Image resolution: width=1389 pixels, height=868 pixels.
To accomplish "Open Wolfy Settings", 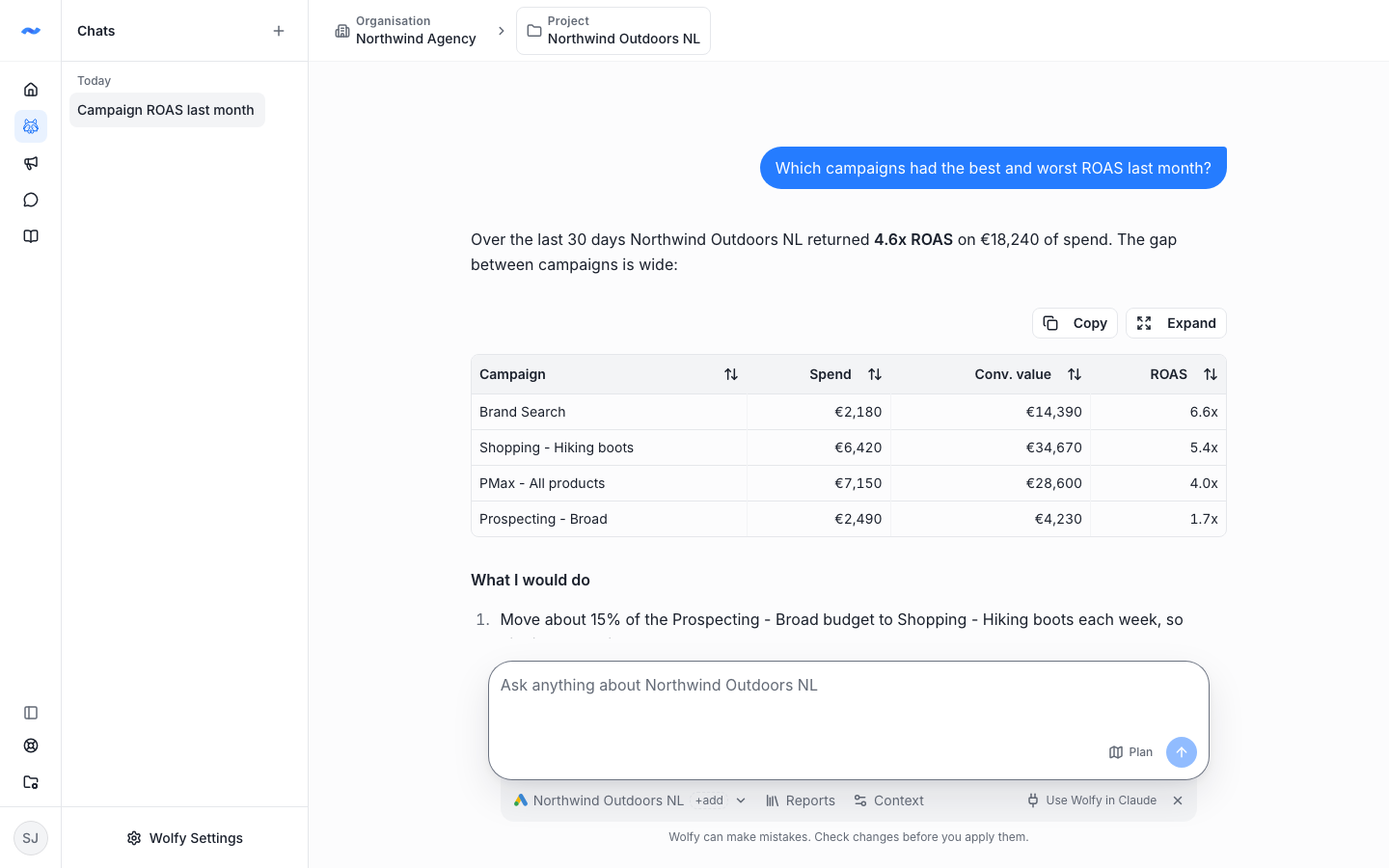I will click(x=184, y=838).
